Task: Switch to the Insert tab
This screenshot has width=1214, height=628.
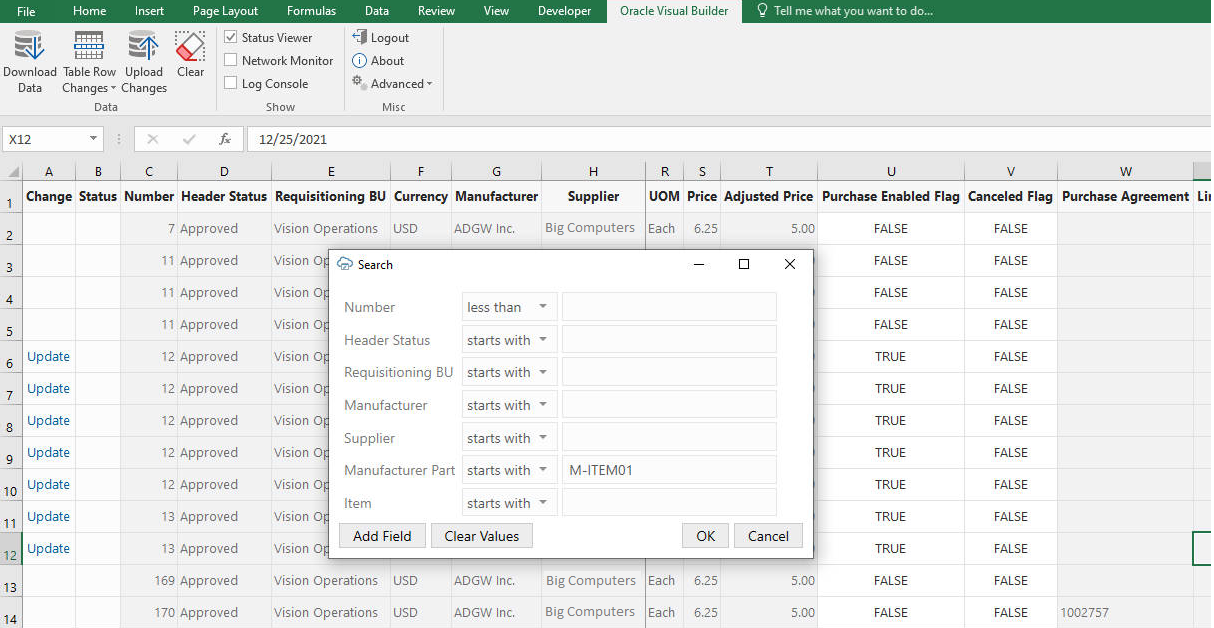Action: tap(150, 11)
